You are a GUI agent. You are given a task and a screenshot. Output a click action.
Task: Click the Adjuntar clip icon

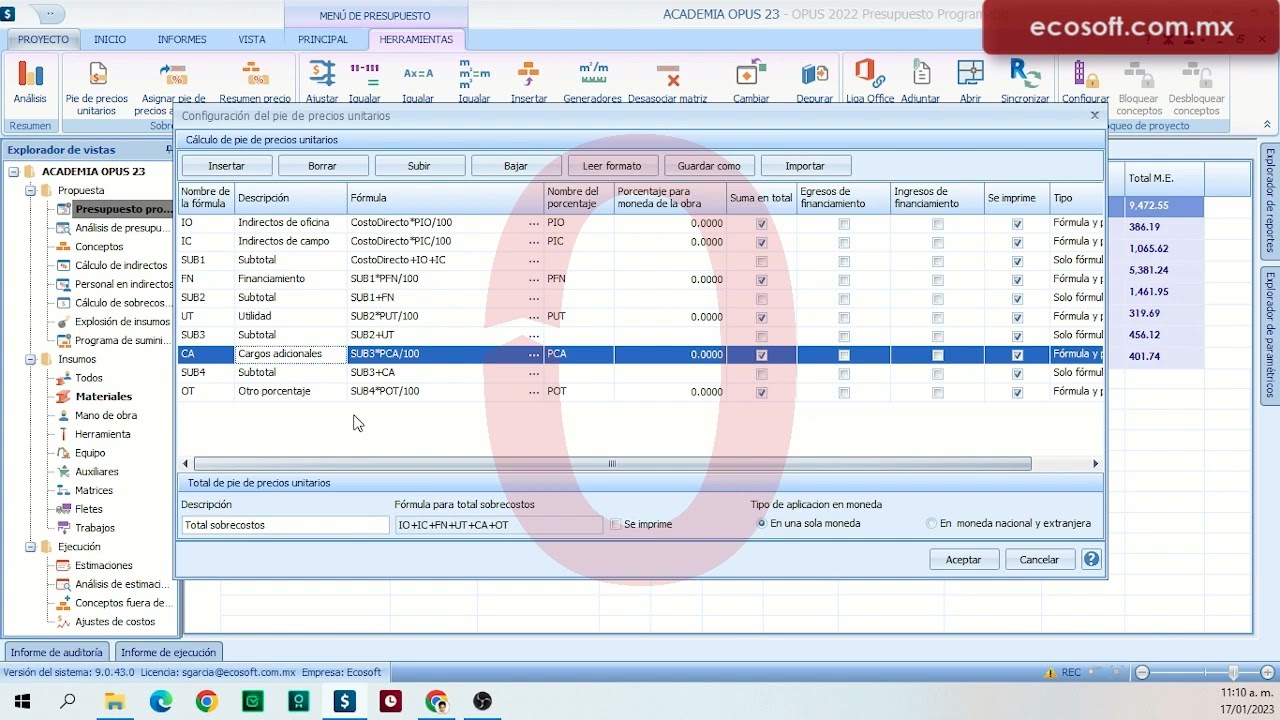coord(920,81)
